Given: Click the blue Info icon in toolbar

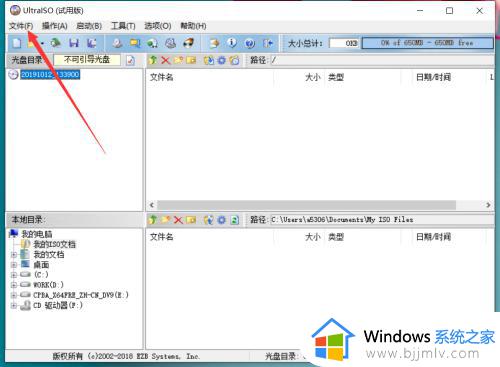Looking at the screenshot, I should (232, 43).
